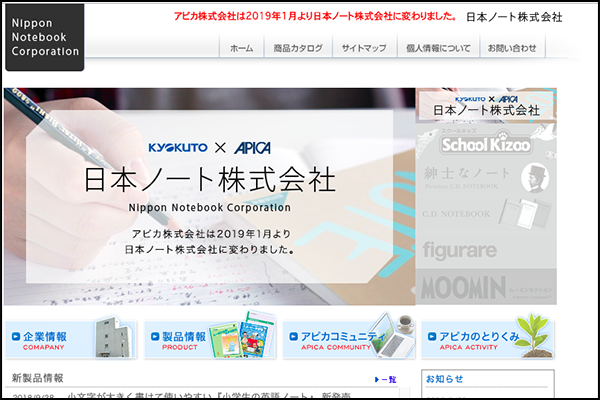Open the 商品カタログ menu item

point(298,48)
